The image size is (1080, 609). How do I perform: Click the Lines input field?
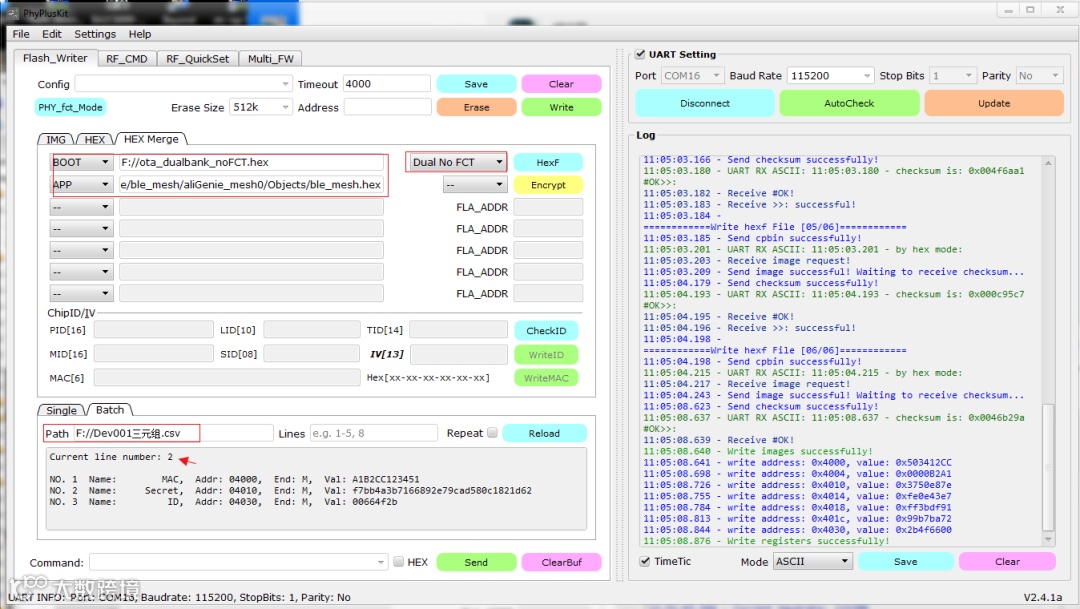tap(373, 433)
